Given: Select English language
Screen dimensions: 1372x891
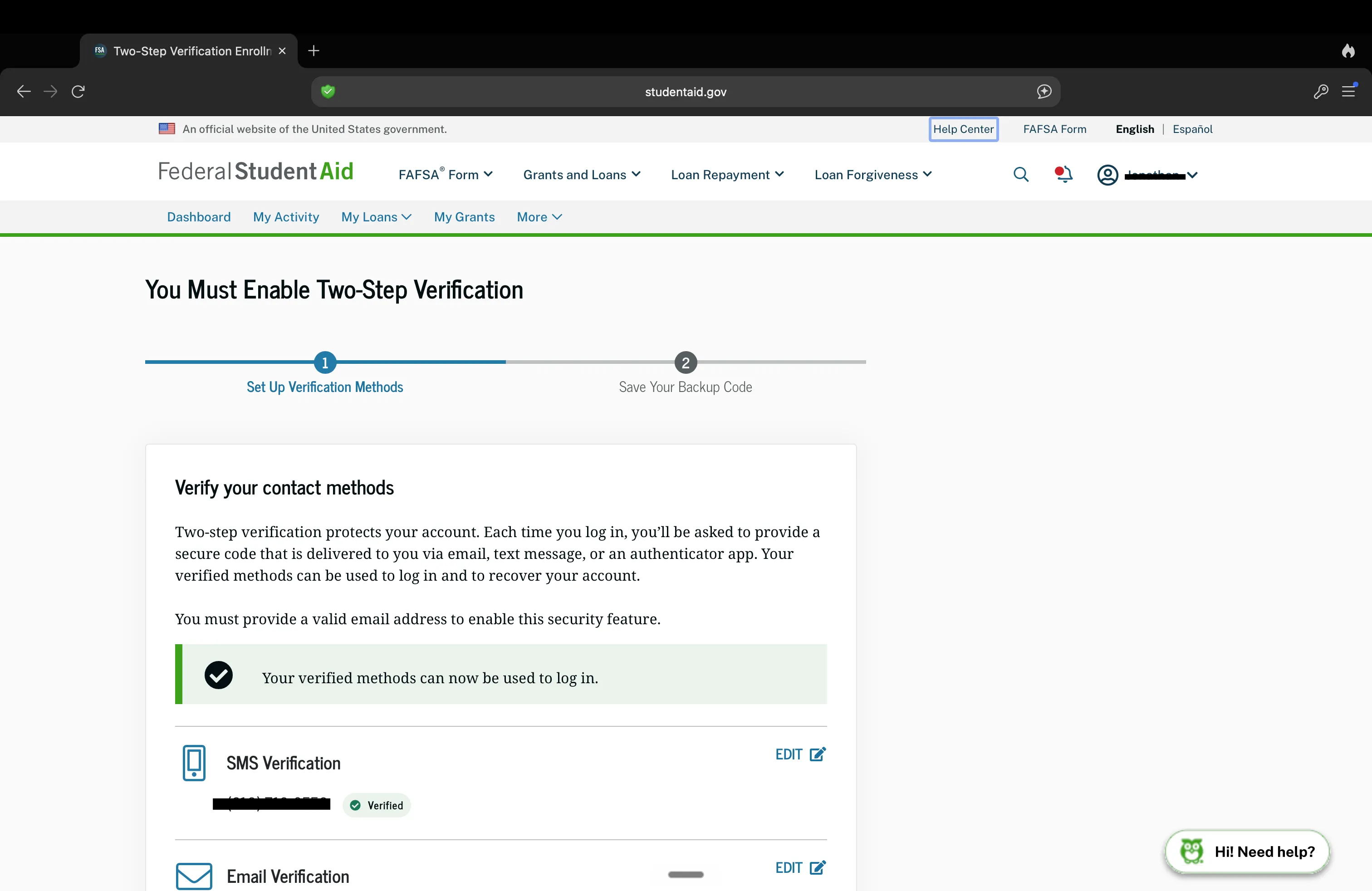Looking at the screenshot, I should click(x=1135, y=129).
